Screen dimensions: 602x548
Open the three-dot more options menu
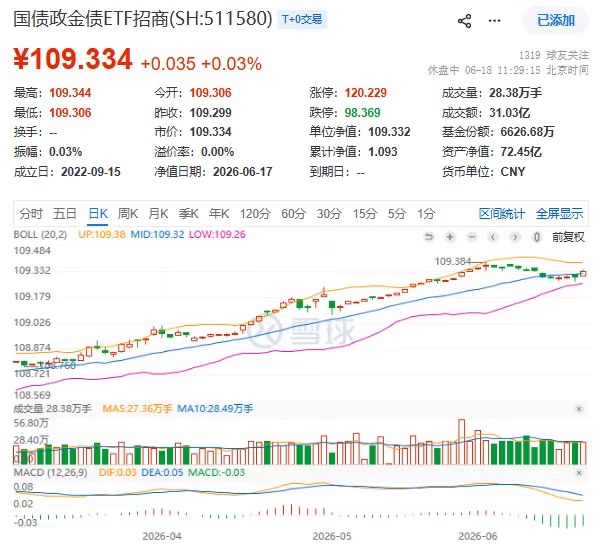click(494, 21)
